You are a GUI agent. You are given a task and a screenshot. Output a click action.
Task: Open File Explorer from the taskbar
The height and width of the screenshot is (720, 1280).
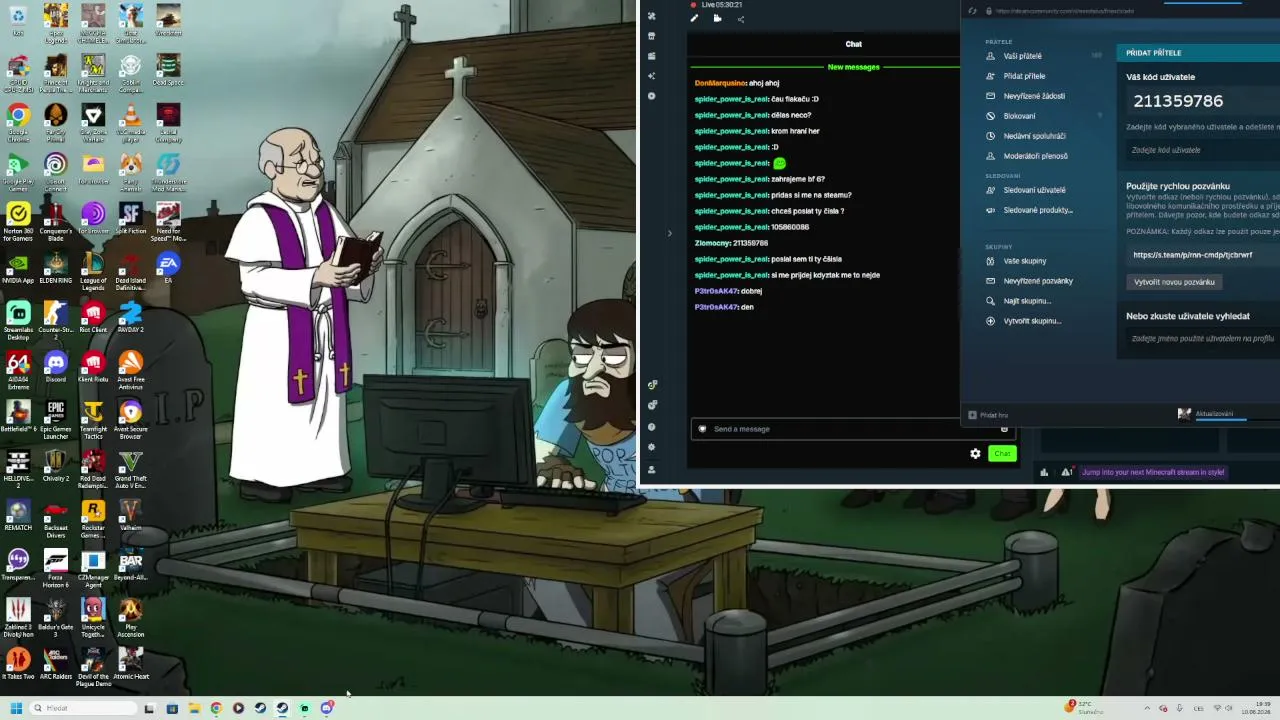pos(194,708)
